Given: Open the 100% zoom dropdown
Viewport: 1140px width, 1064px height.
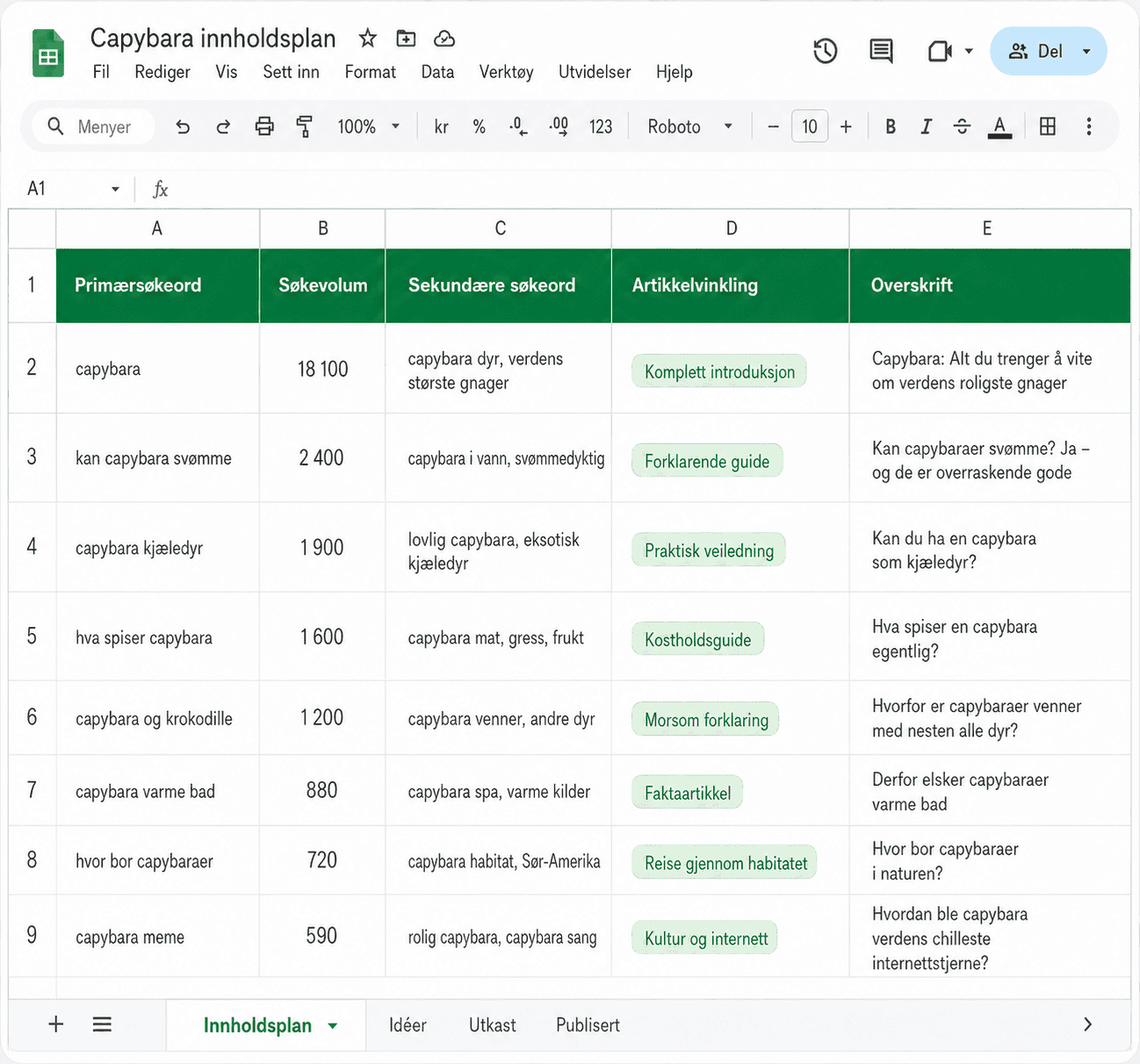Looking at the screenshot, I should [x=368, y=126].
